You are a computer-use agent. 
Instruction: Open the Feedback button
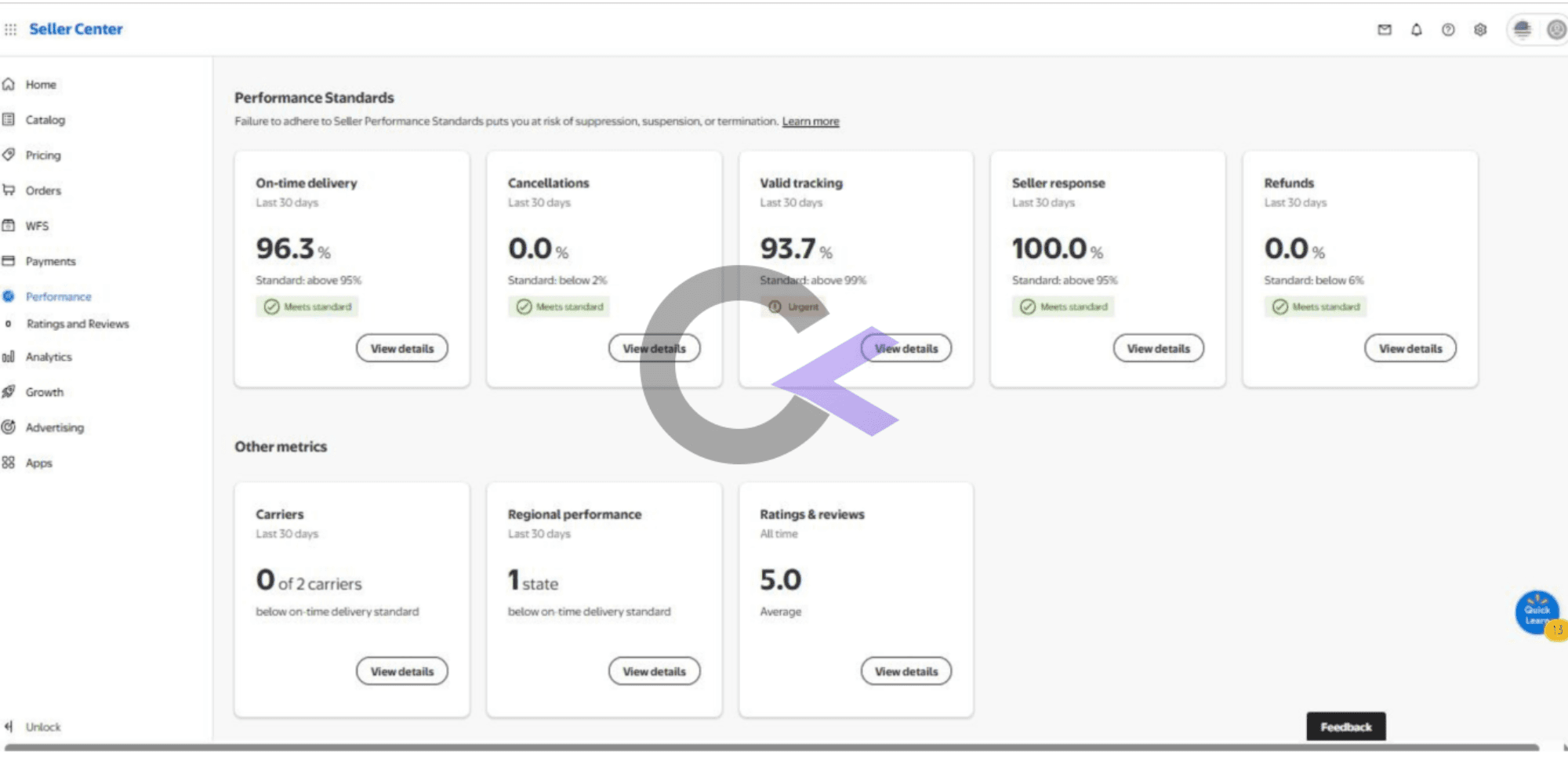pos(1346,727)
